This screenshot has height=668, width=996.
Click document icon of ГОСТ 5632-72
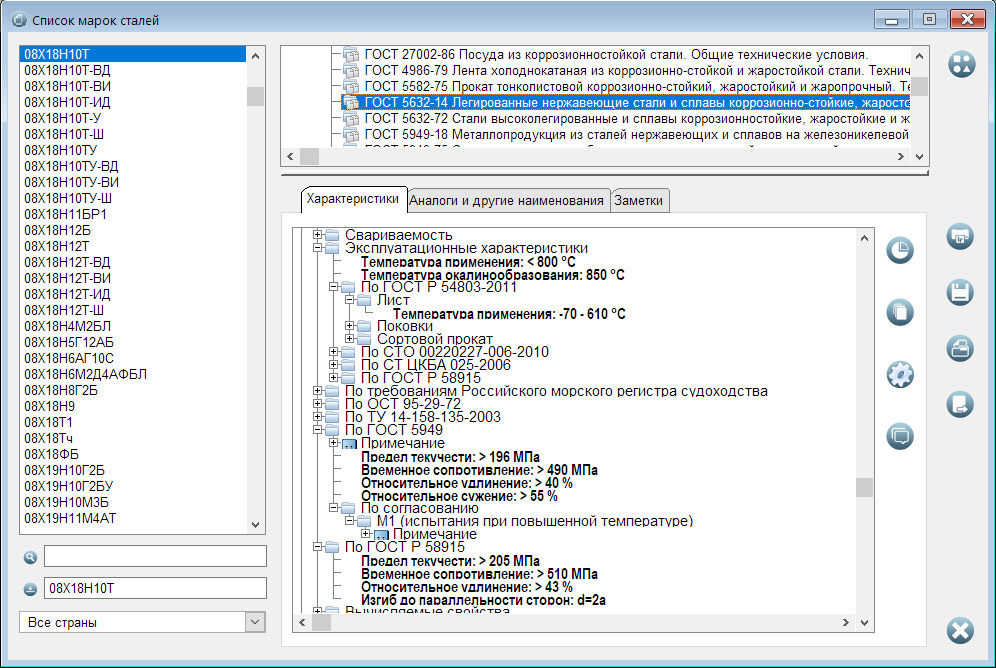point(351,119)
